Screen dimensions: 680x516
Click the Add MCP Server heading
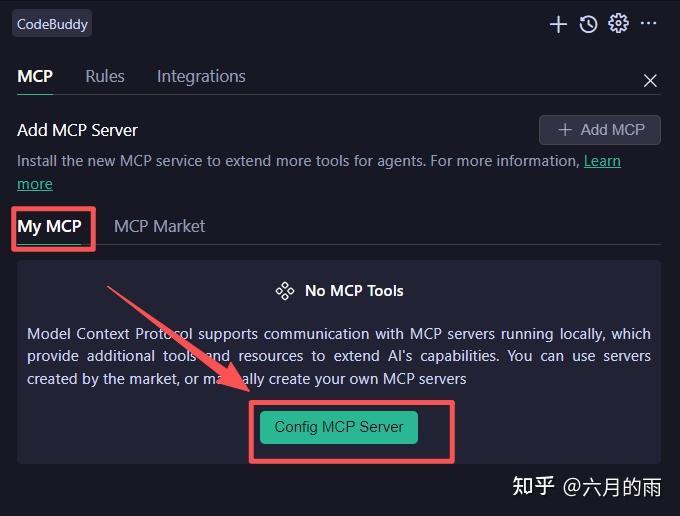77,130
